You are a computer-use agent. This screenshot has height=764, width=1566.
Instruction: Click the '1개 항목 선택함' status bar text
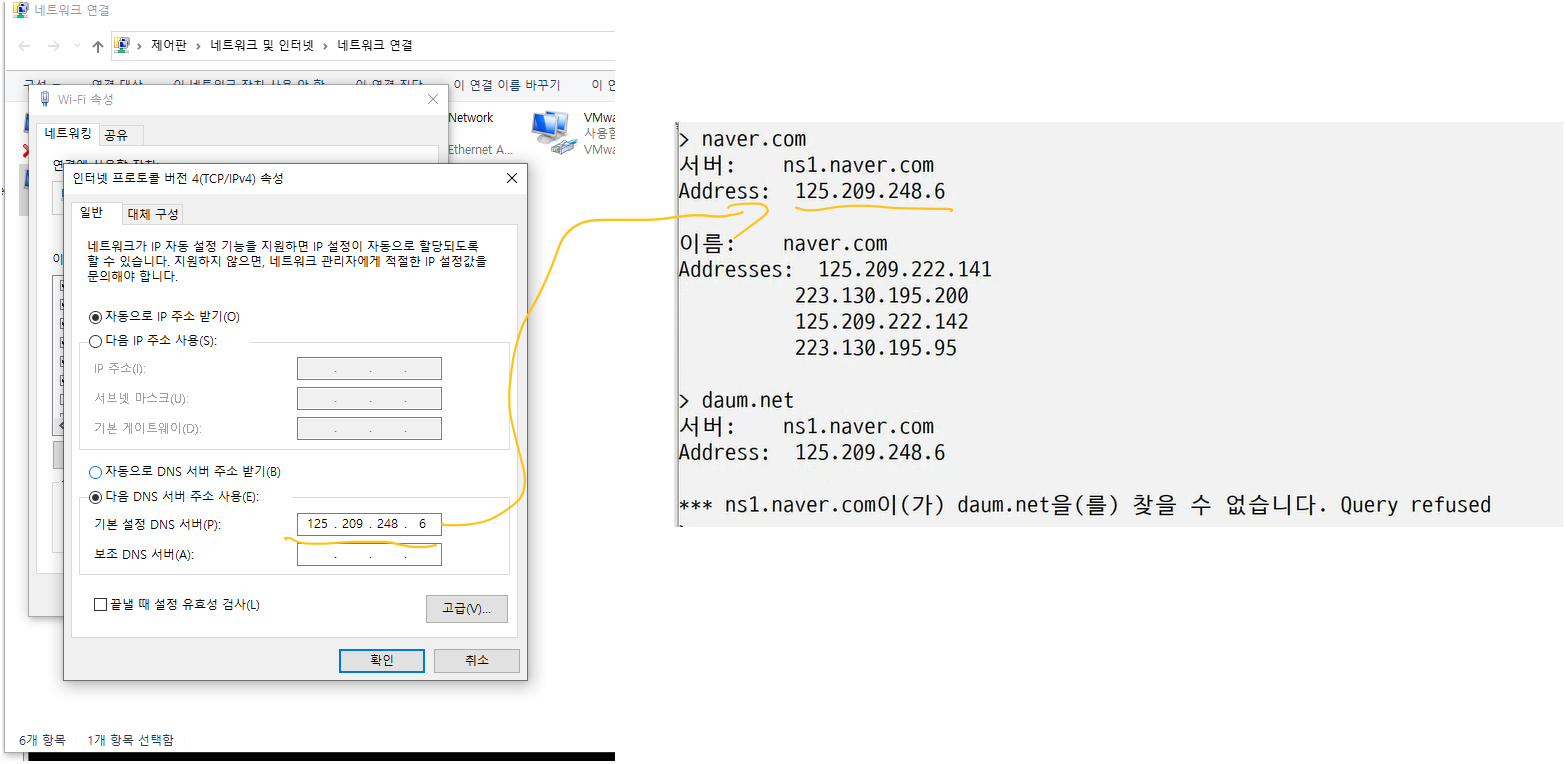click(x=130, y=740)
